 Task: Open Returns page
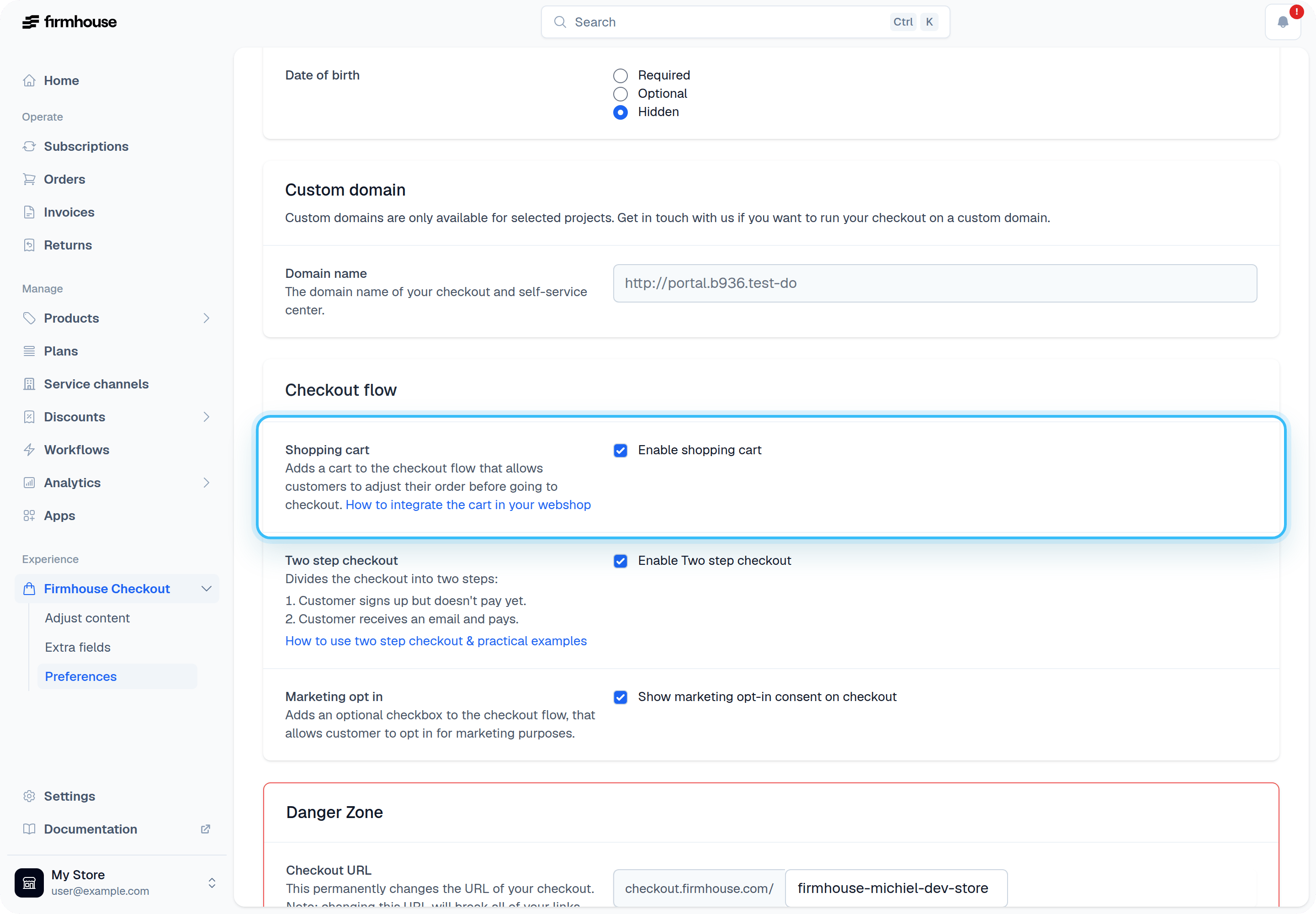(x=117, y=245)
